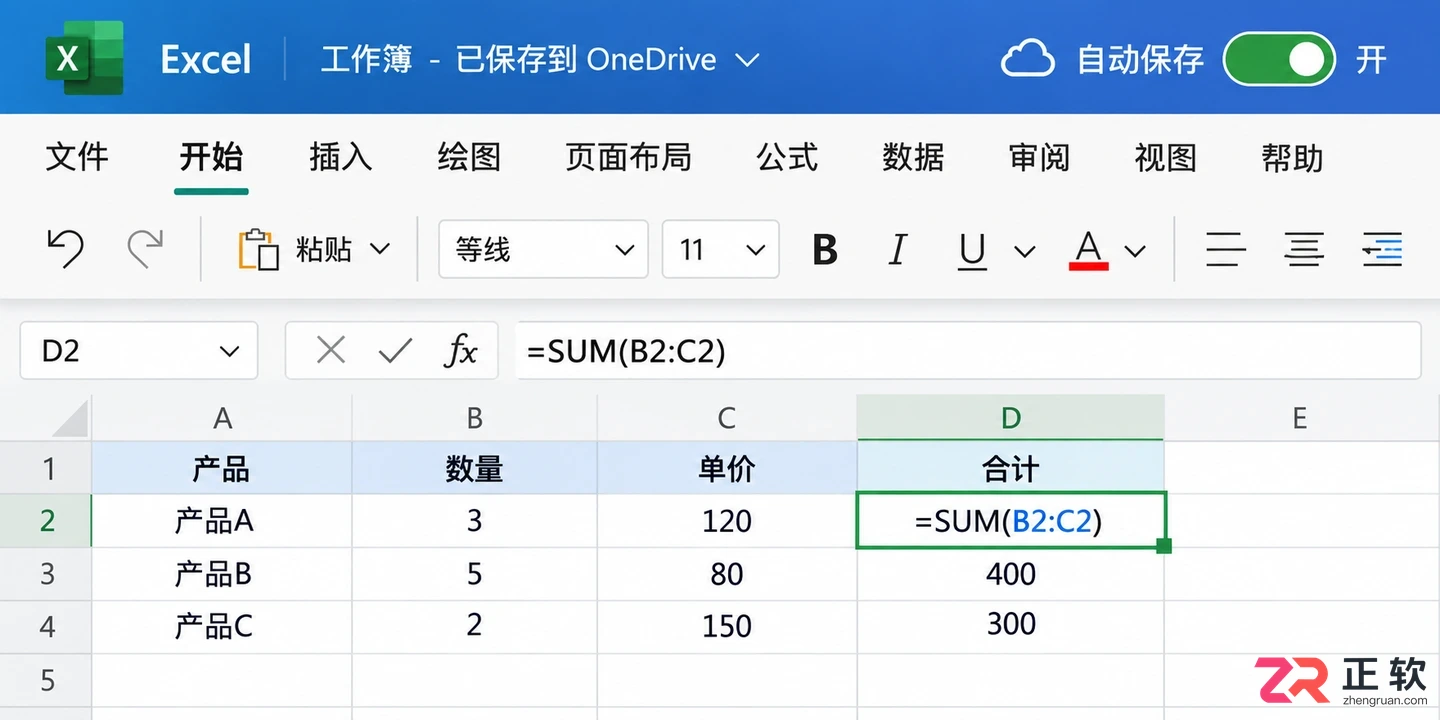Select the cell containing 产品B

pyautogui.click(x=222, y=574)
